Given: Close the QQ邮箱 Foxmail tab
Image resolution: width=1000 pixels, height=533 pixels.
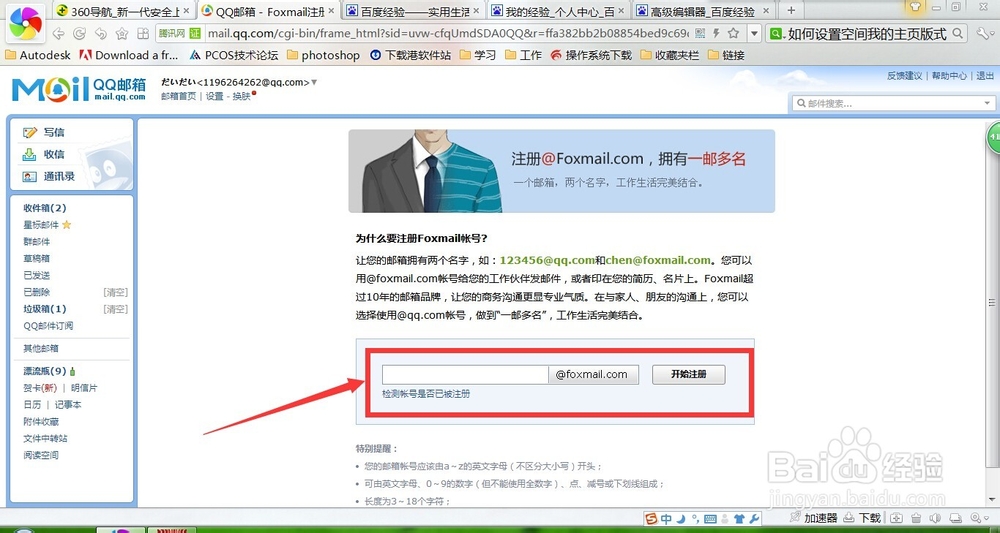Looking at the screenshot, I should point(331,11).
